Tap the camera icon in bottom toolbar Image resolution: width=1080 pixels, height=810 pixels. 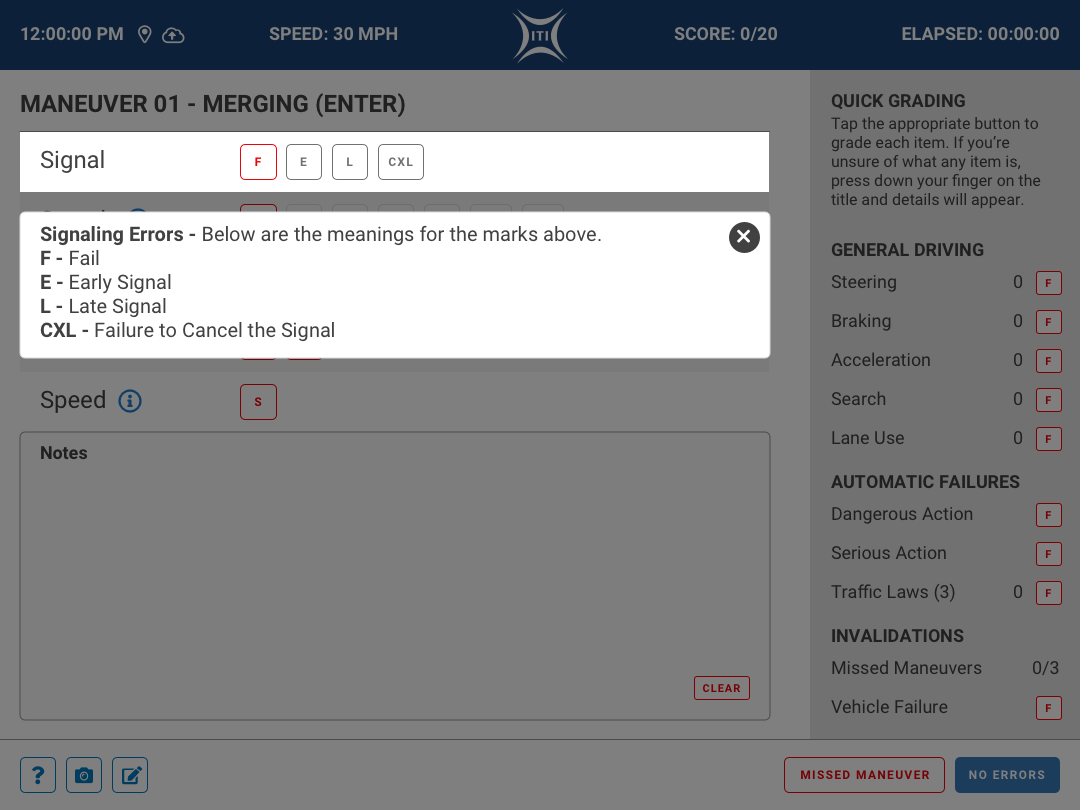pyautogui.click(x=84, y=775)
